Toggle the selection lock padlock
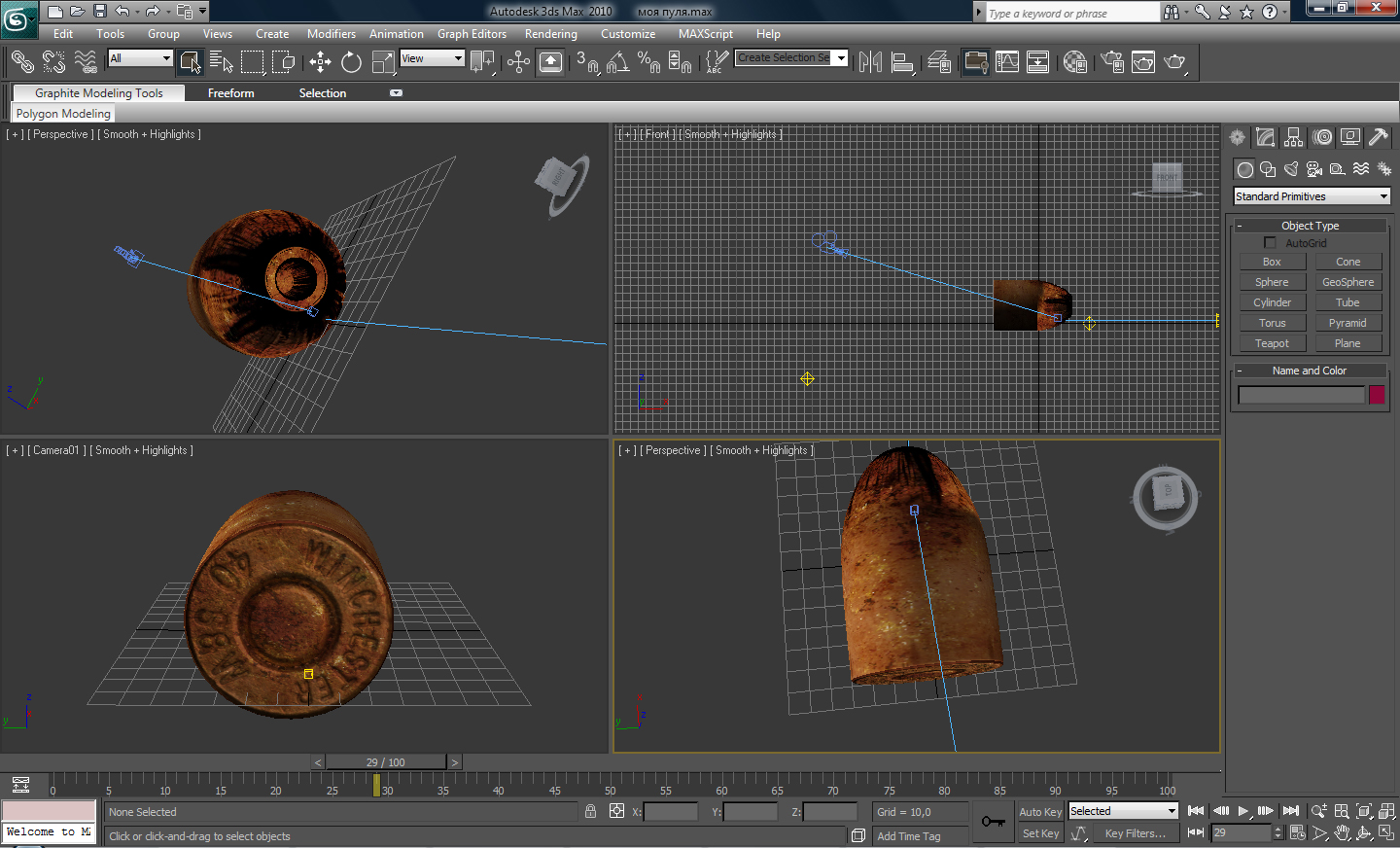Viewport: 1400px width, 848px height. [590, 811]
